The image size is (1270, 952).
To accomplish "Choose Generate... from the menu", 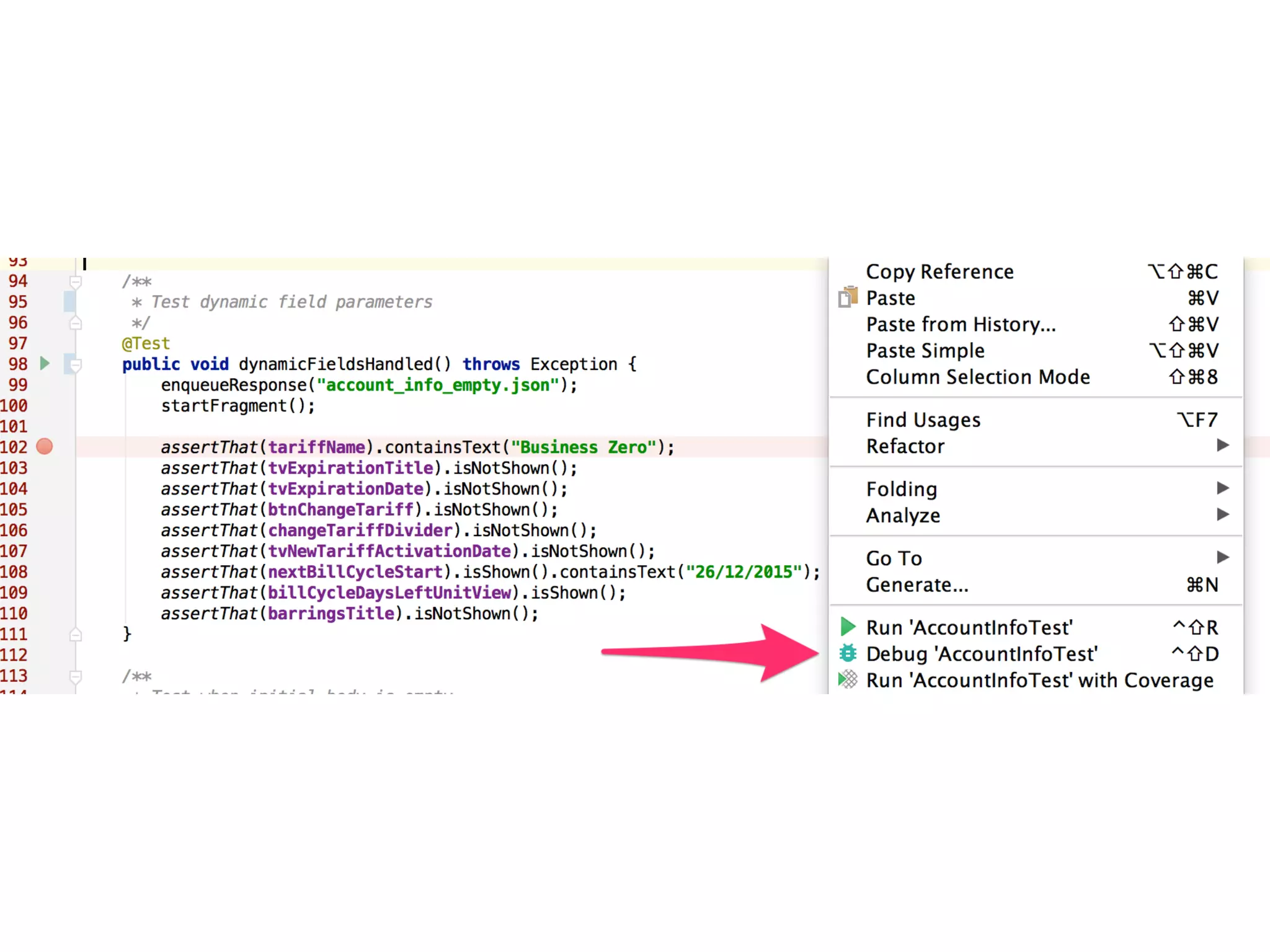I will (917, 584).
